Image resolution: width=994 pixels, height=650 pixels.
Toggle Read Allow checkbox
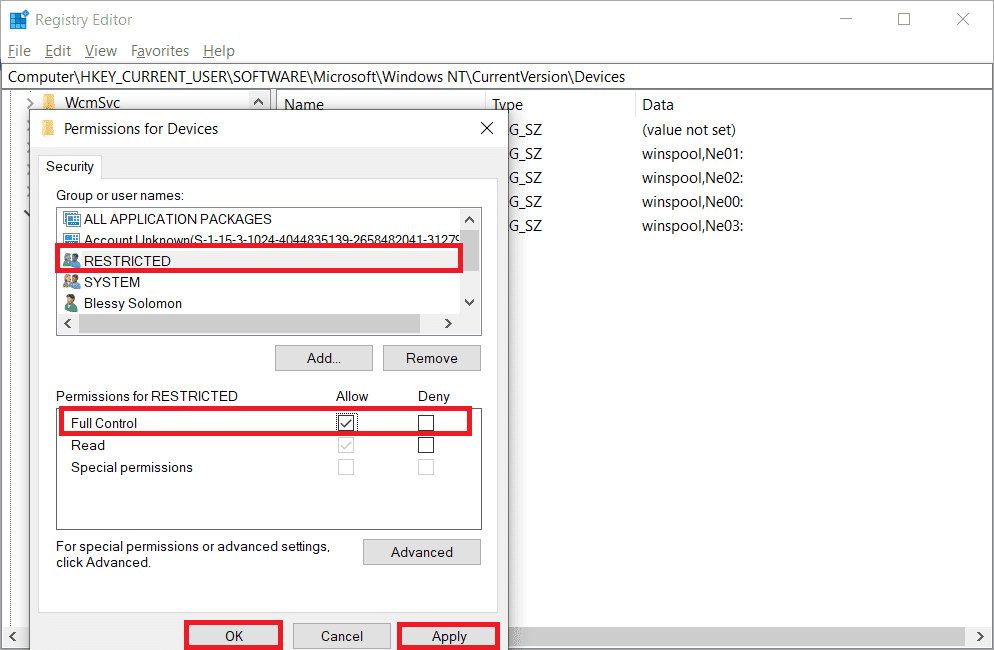point(346,445)
